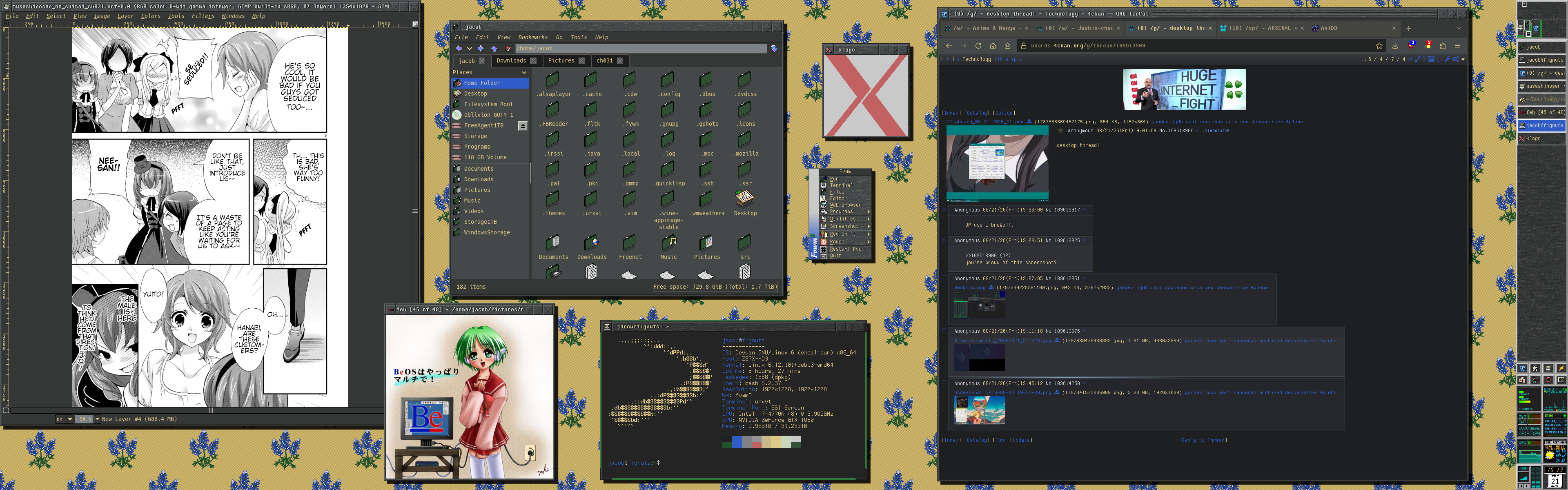Click the gallery image icon in 4chan header
1568x490 pixels.
1431,60
